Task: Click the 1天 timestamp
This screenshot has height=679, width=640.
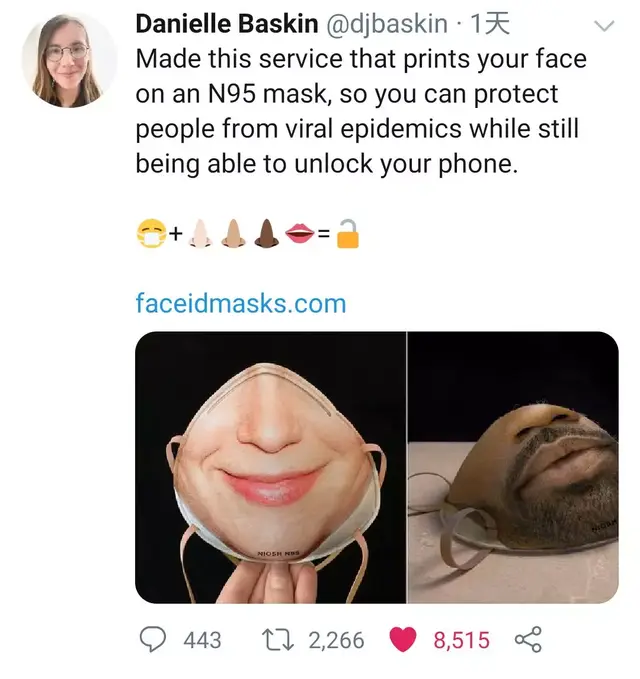Action: click(x=489, y=24)
